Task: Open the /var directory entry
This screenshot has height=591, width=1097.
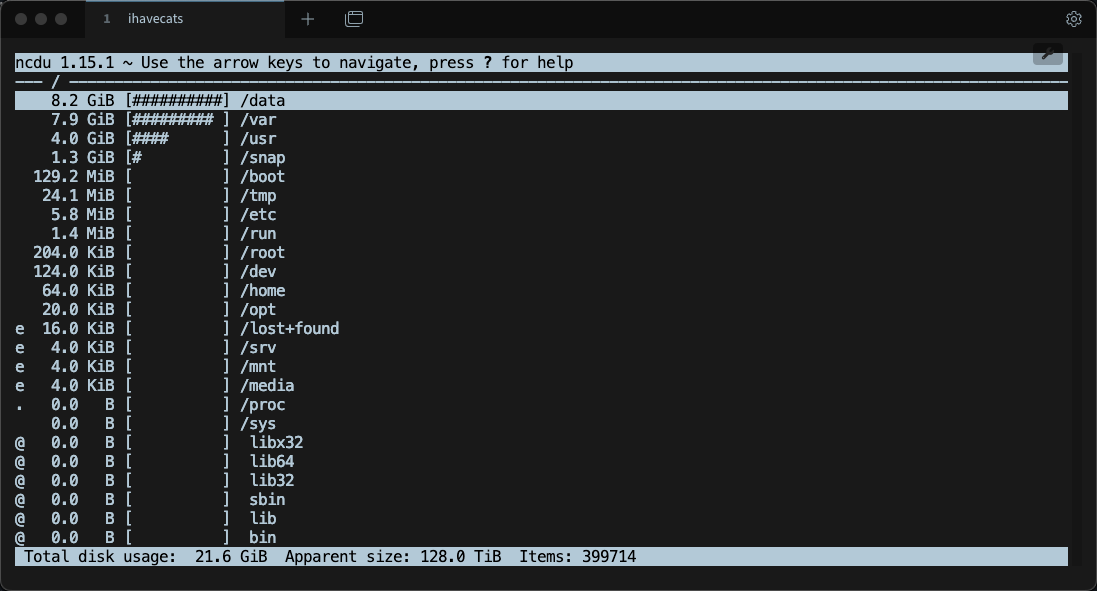Action: [260, 119]
